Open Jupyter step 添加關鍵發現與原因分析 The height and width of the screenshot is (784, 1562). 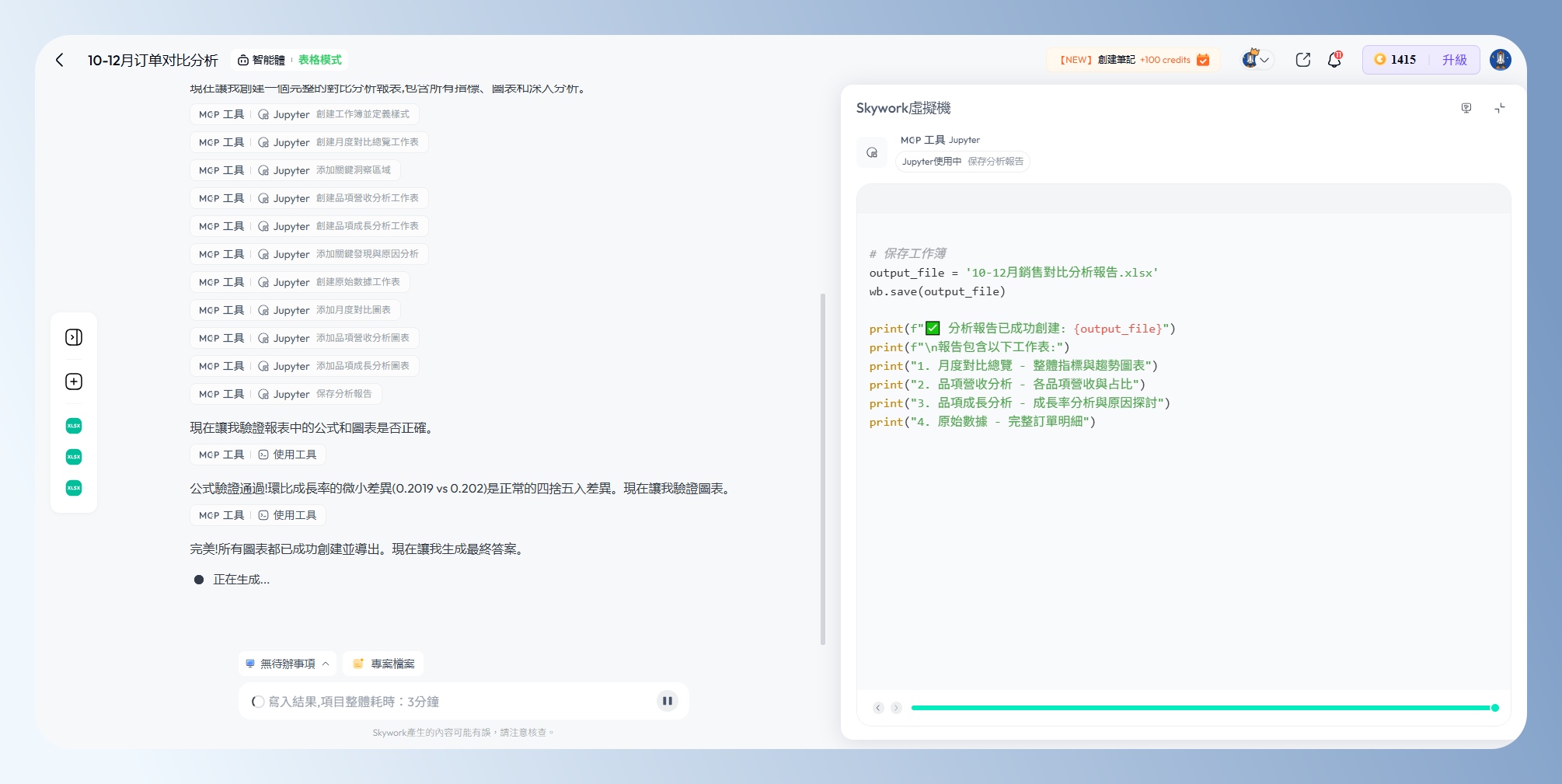[309, 254]
